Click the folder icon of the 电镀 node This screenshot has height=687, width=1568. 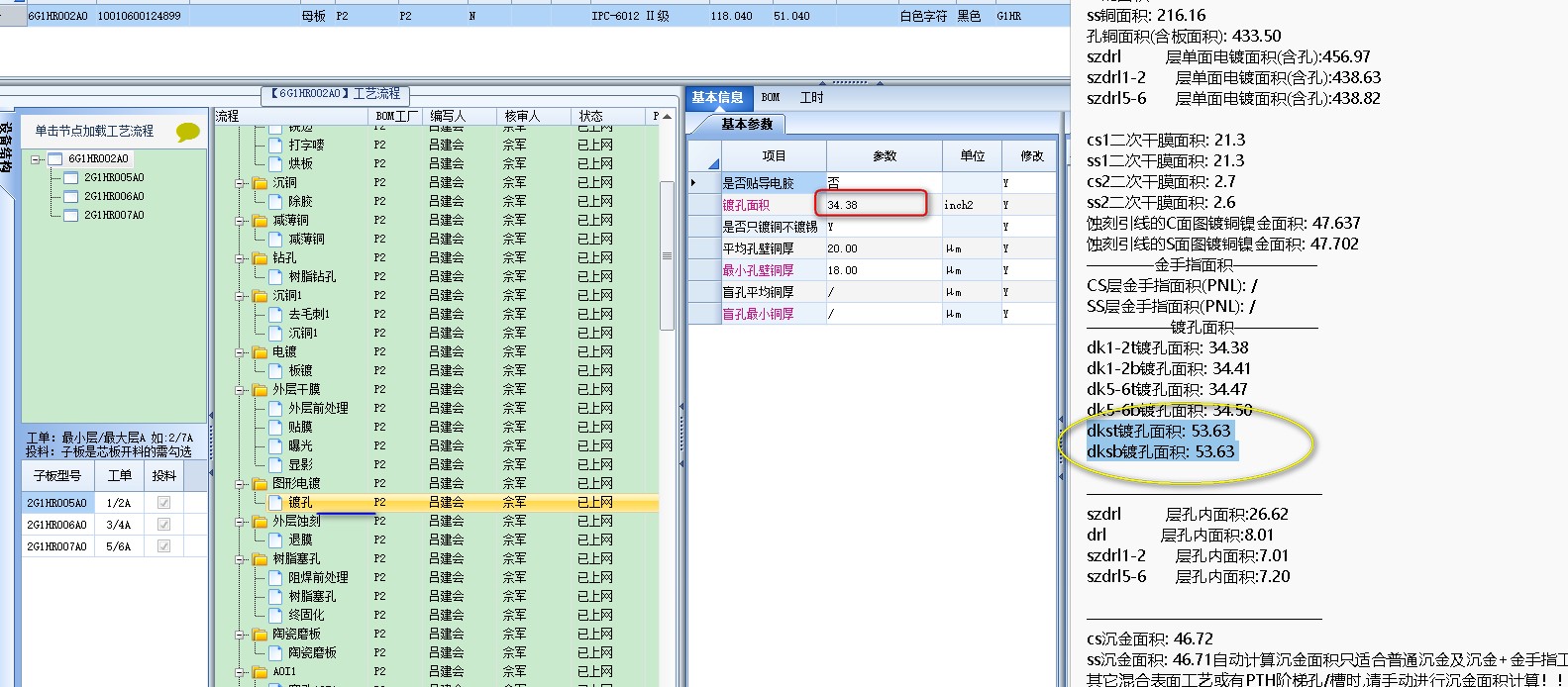point(261,351)
